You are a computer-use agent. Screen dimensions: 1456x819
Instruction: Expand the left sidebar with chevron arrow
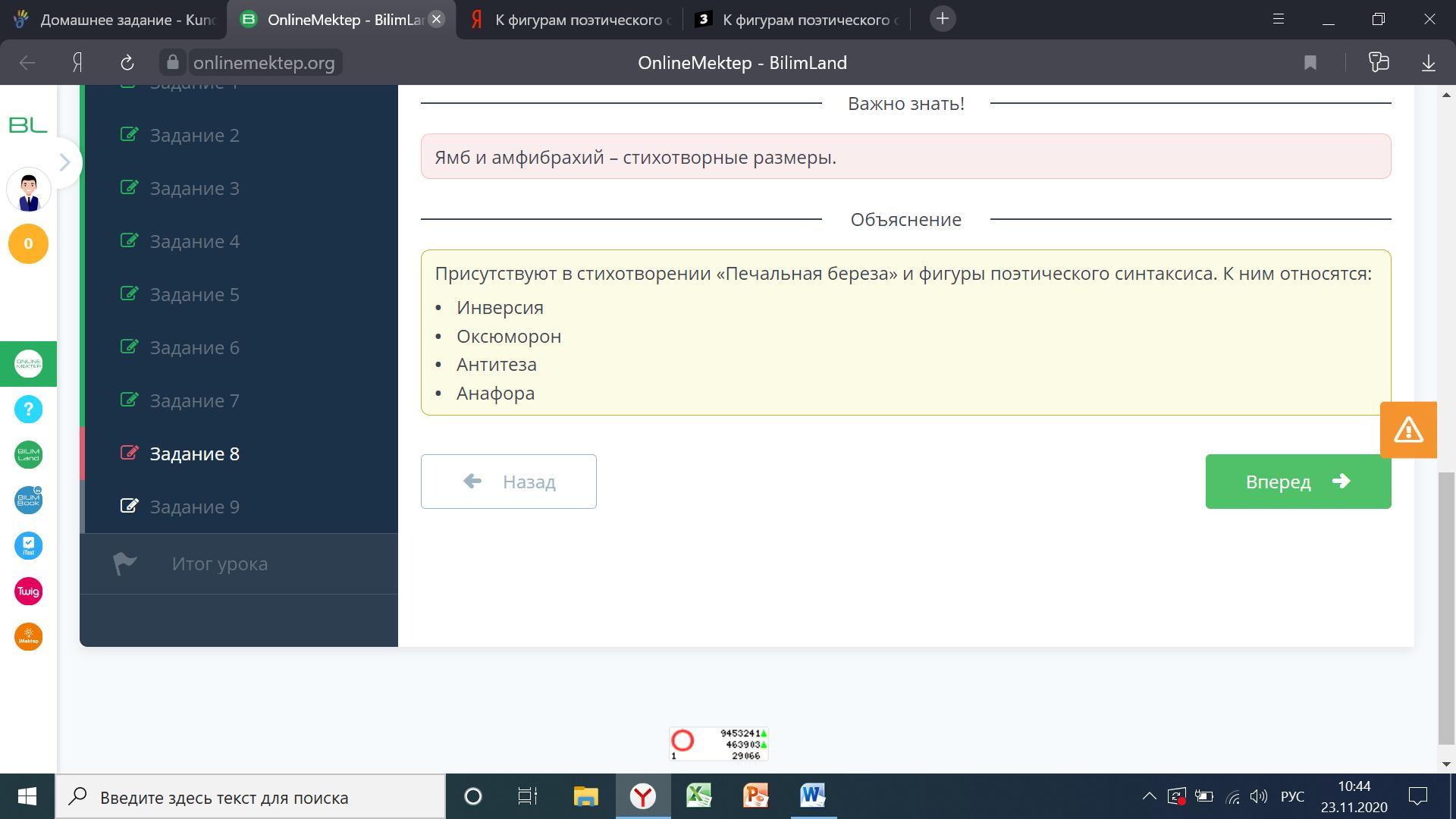coord(65,162)
